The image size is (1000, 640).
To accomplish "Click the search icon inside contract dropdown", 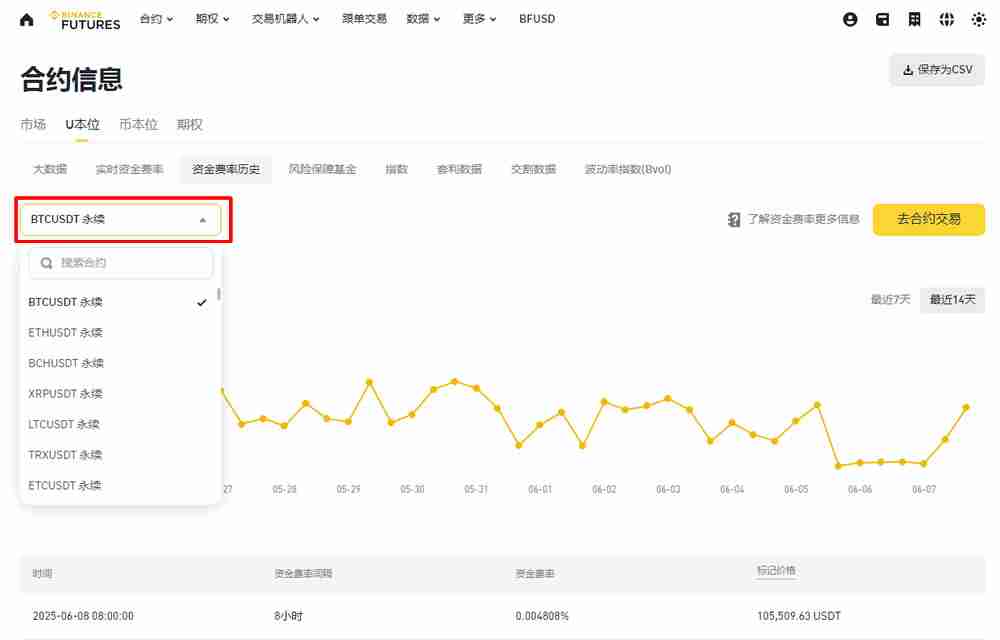I will [46, 263].
